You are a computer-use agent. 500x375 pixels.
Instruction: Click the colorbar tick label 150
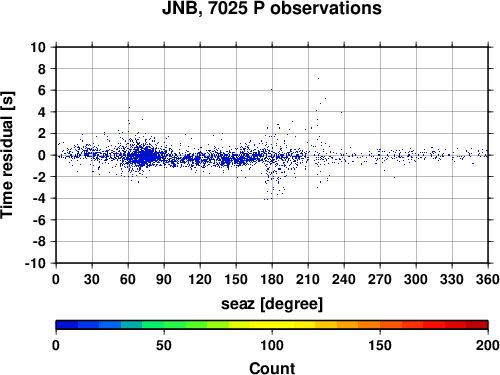[x=380, y=345]
